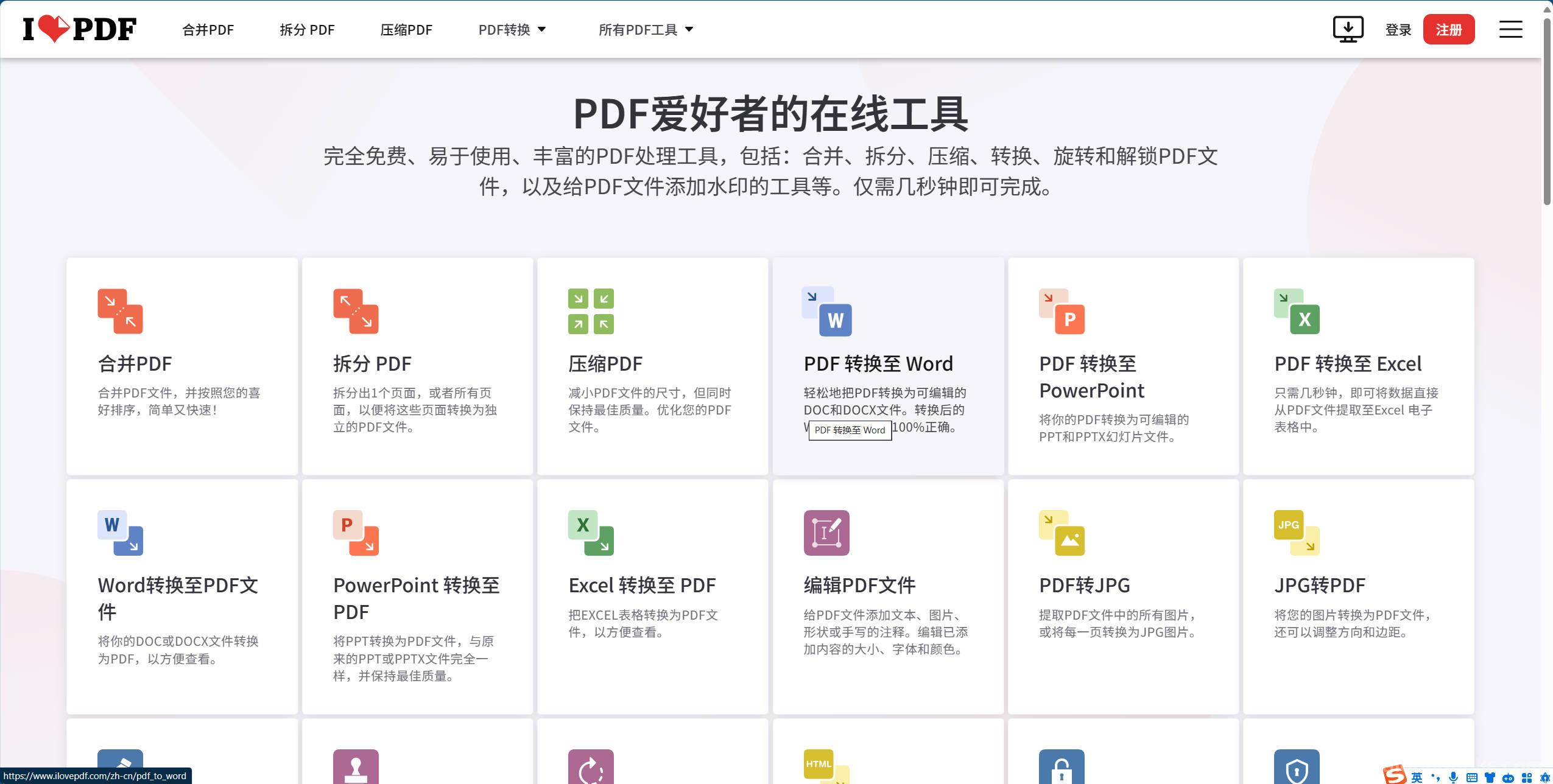1553x784 pixels.
Task: Click the iLovePDF logo
Action: (x=79, y=29)
